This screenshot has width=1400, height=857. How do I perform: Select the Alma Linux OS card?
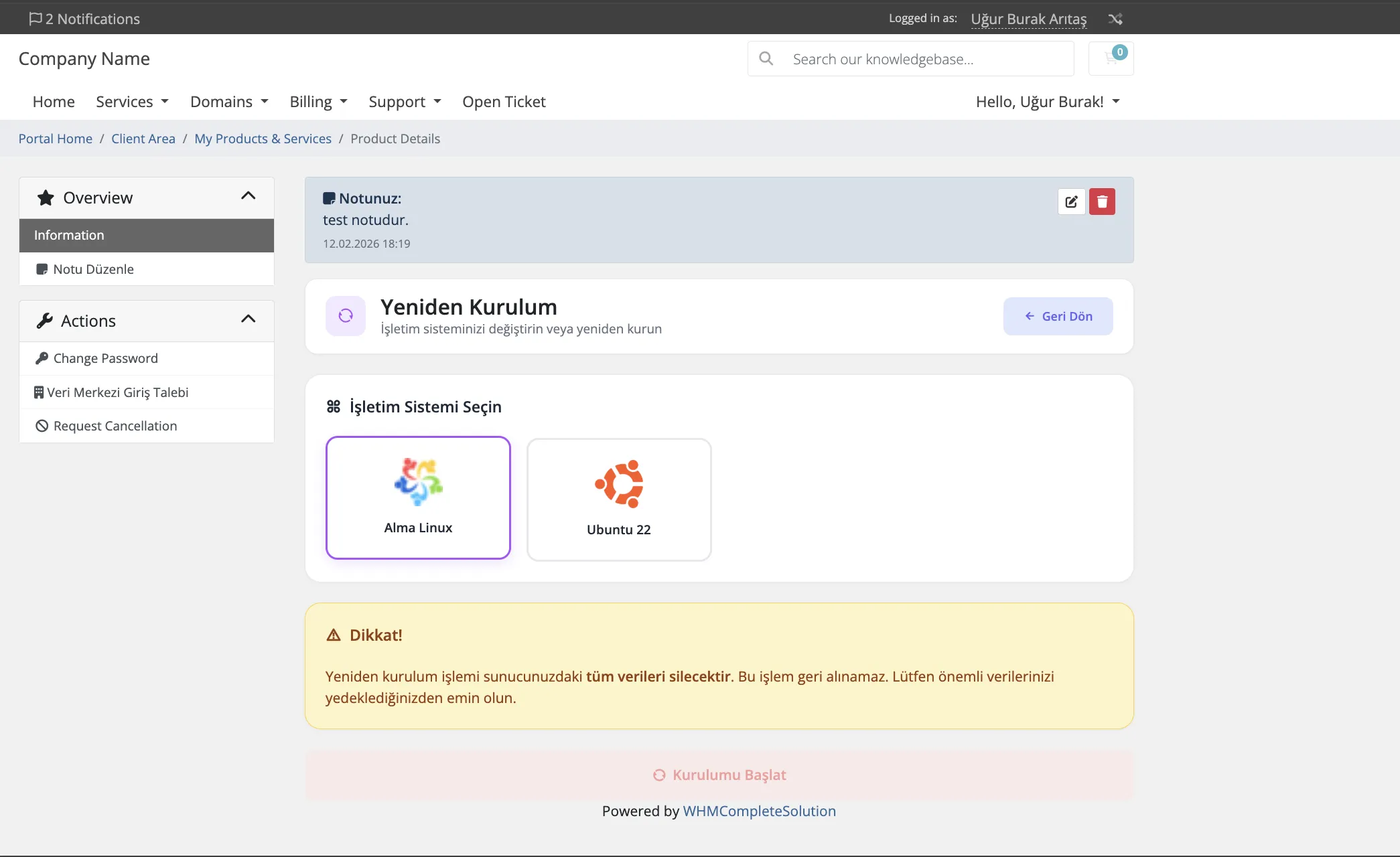(418, 497)
